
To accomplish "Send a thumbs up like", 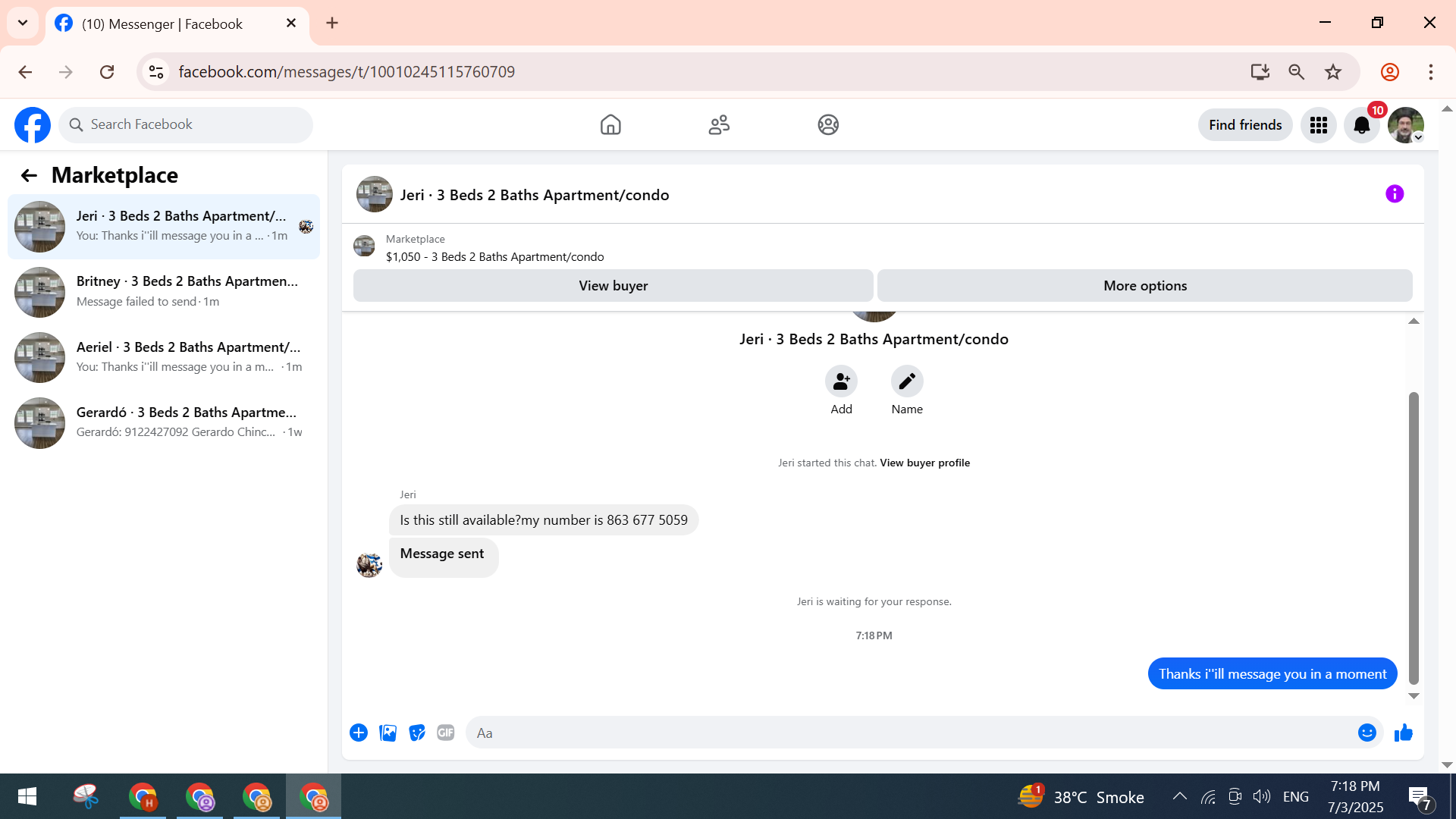I will (x=1403, y=733).
